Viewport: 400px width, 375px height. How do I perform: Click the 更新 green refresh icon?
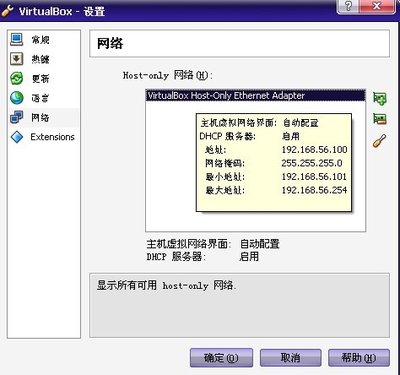tap(16, 79)
